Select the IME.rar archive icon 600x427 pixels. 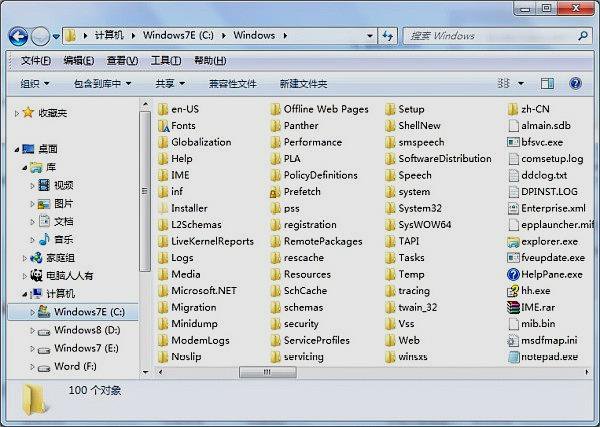click(513, 307)
